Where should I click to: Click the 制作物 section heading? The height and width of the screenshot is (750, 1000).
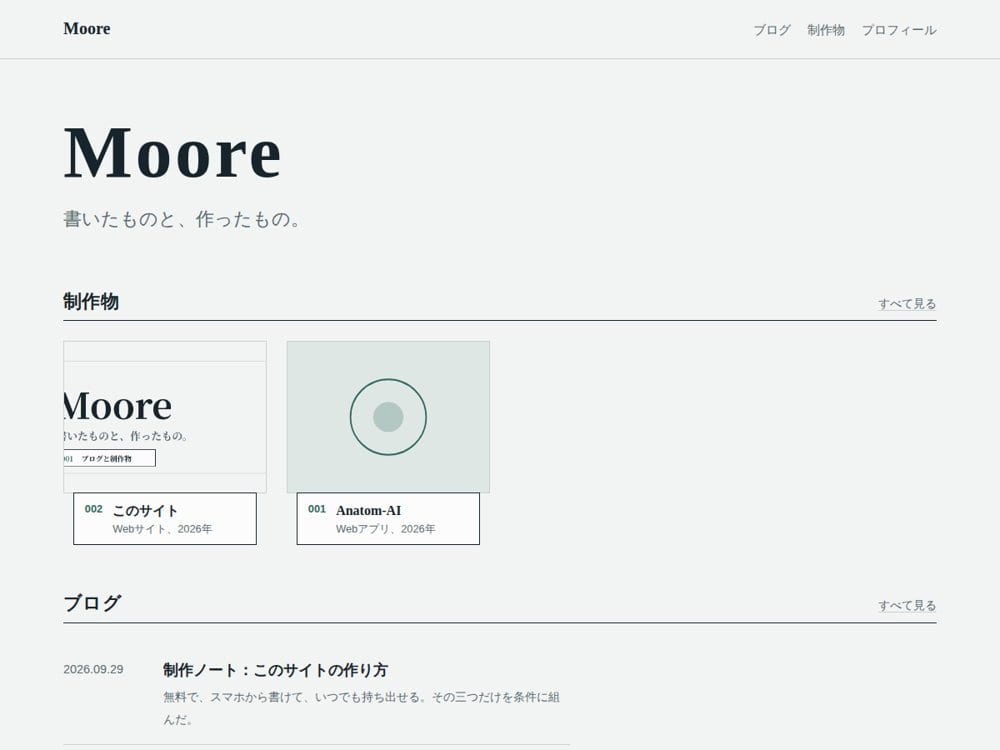91,302
